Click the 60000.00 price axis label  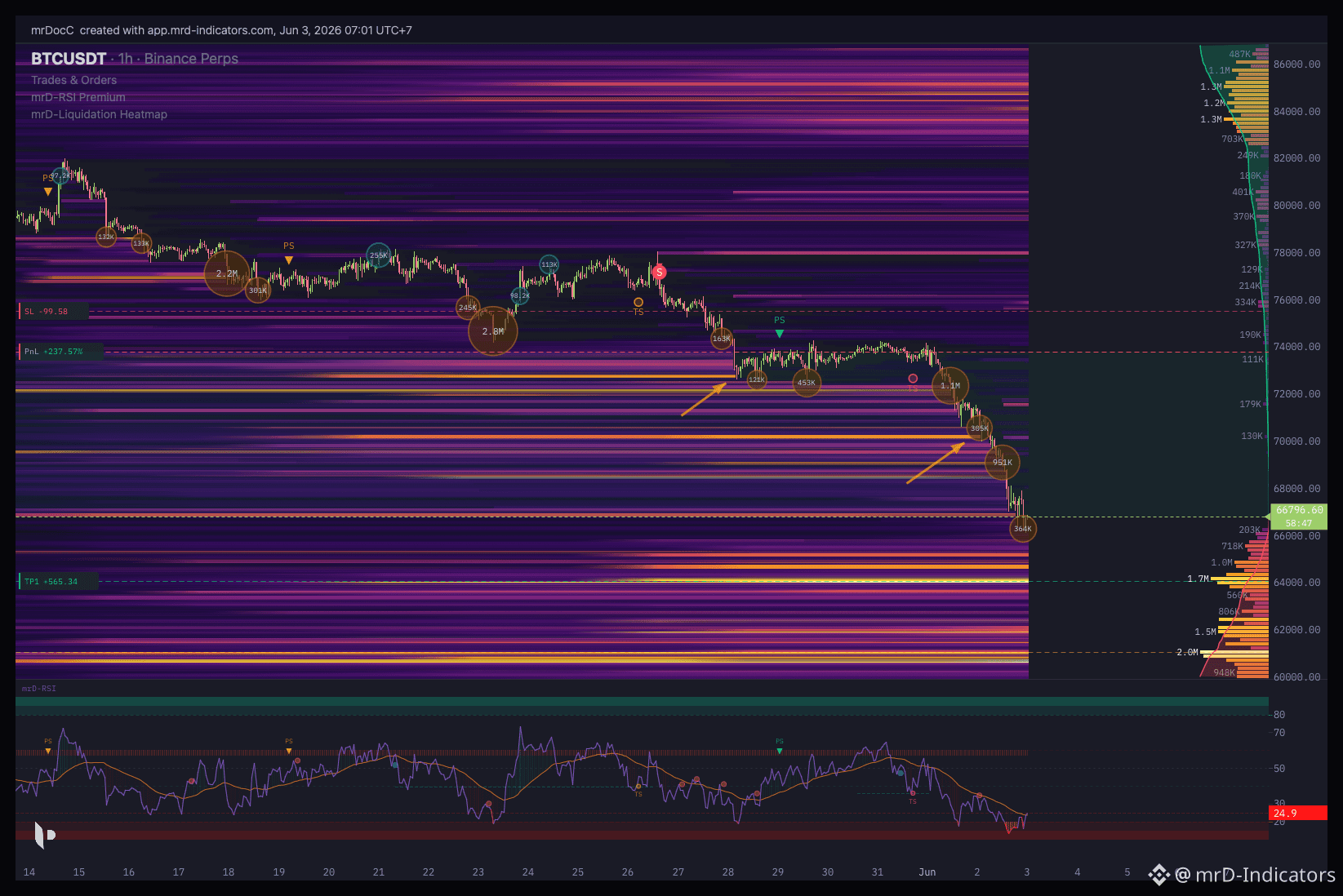(x=1296, y=677)
